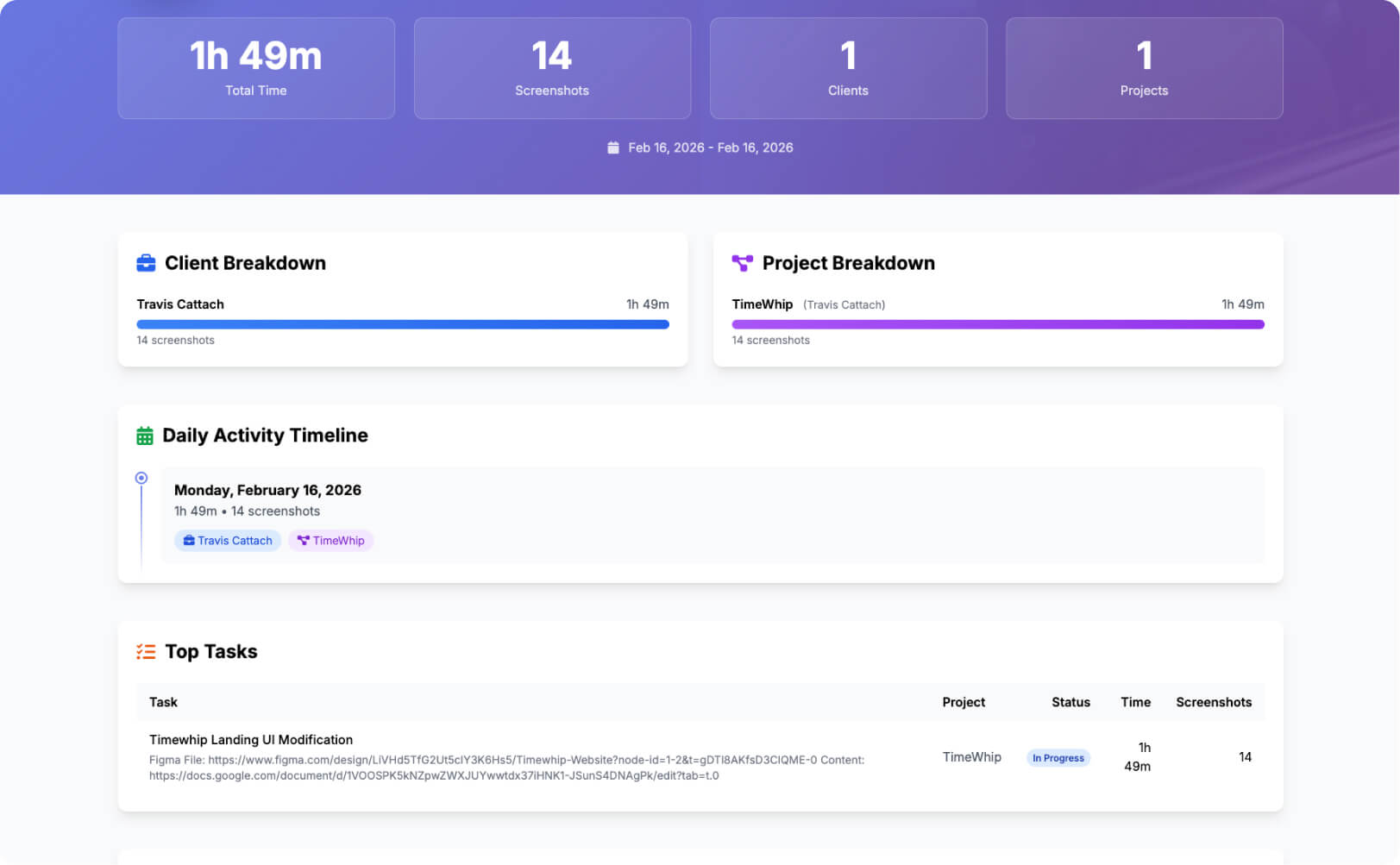Click the purple nodes icon beside Project Breakdown
1400x865 pixels.
click(742, 263)
